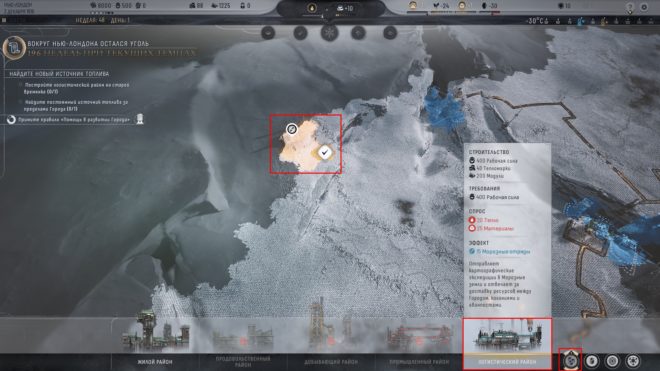
Task: Click the council building icon beside law objective
Action: point(140,119)
